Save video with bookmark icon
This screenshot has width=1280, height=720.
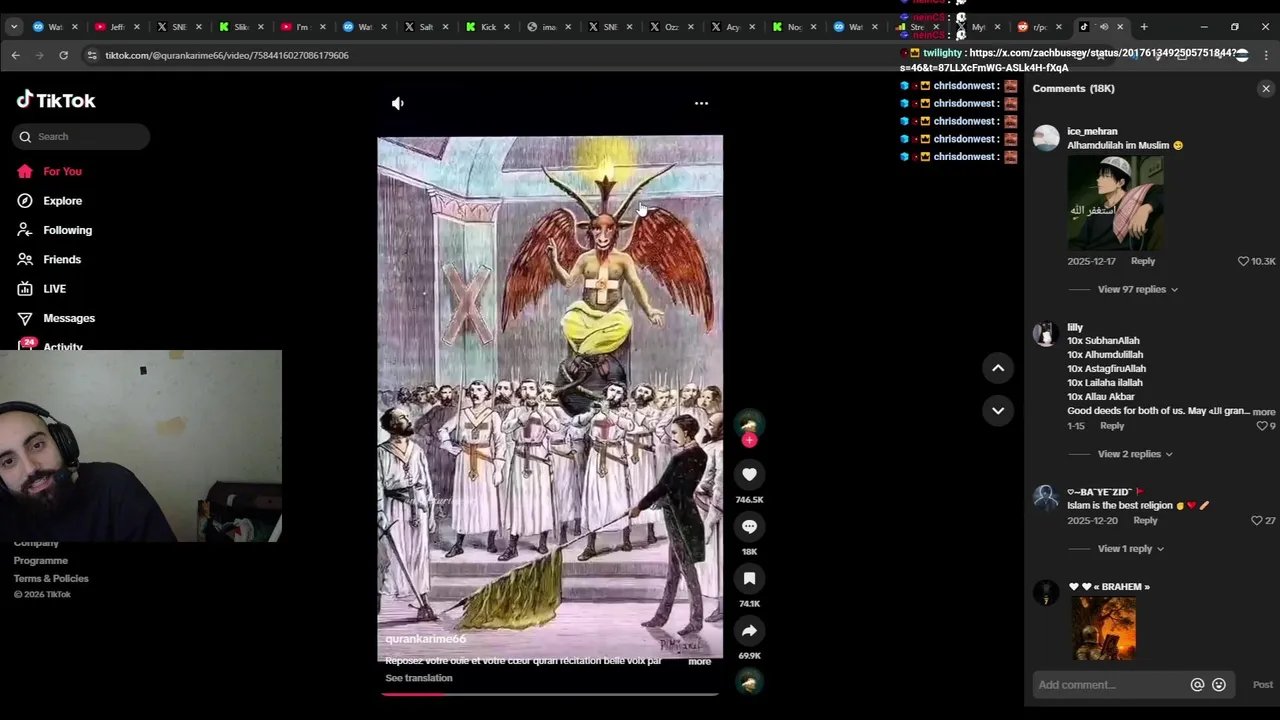click(x=749, y=578)
